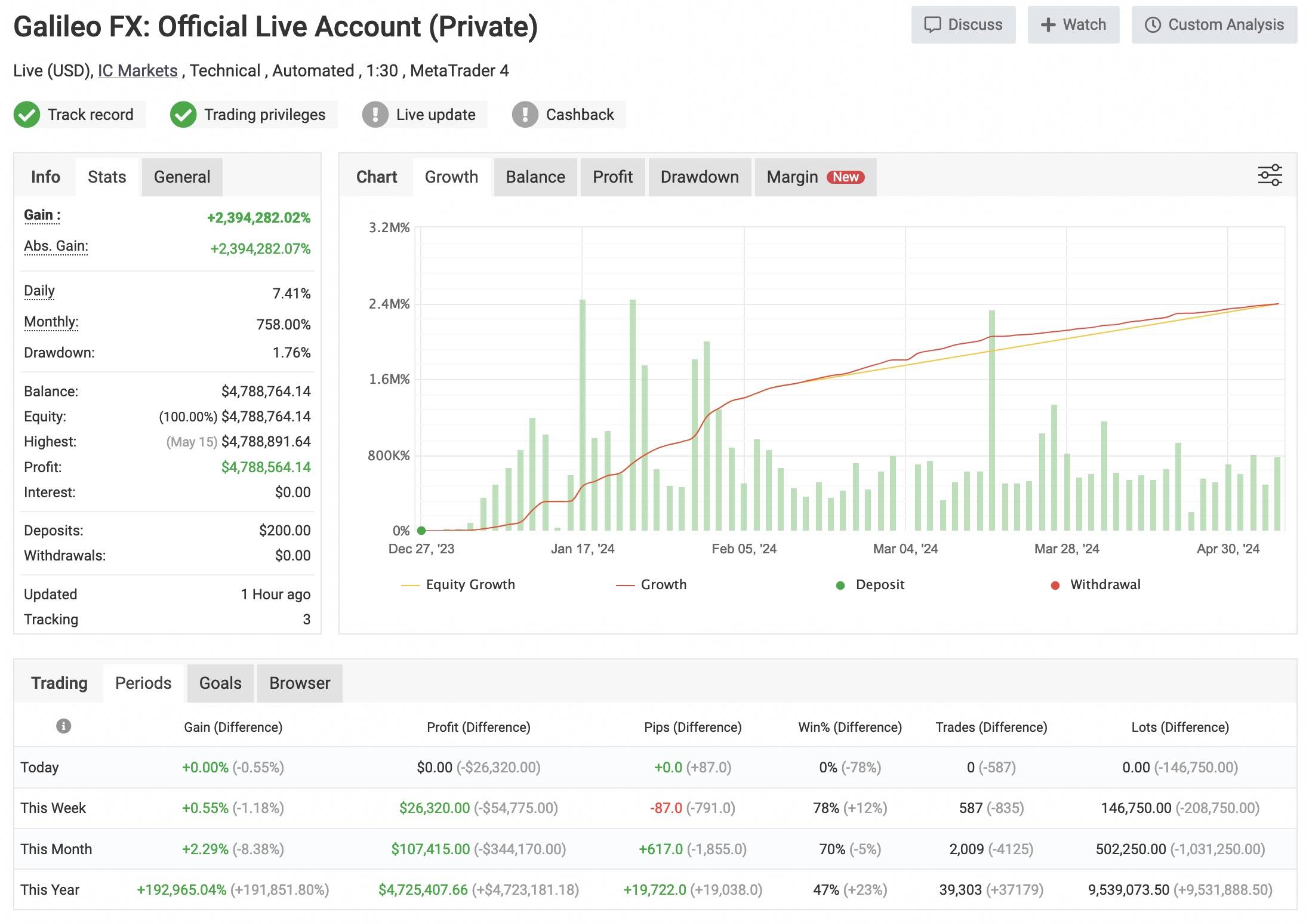Switch to the Drawdown chart tab
The image size is (1306, 924).
point(699,177)
